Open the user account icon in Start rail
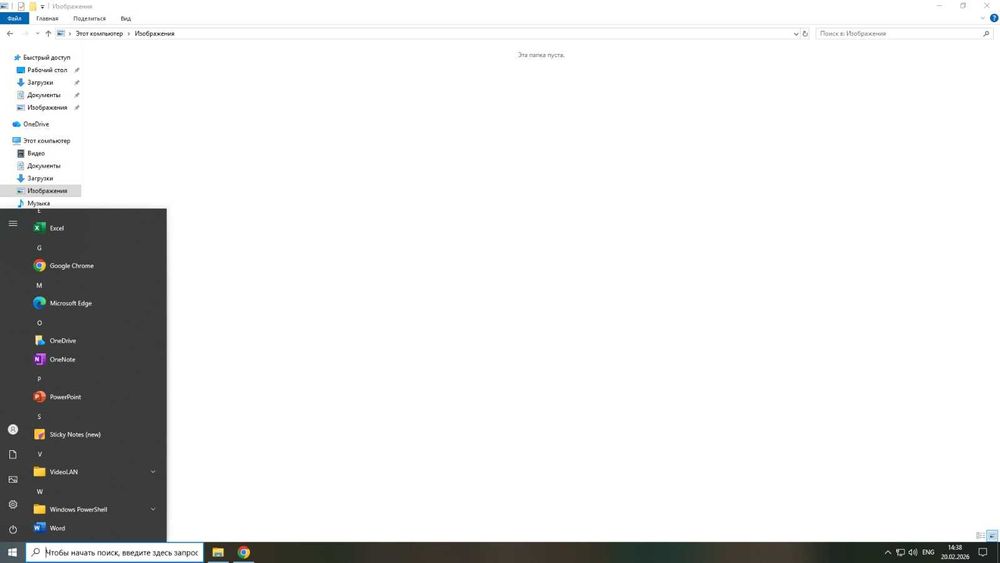 [x=13, y=430]
